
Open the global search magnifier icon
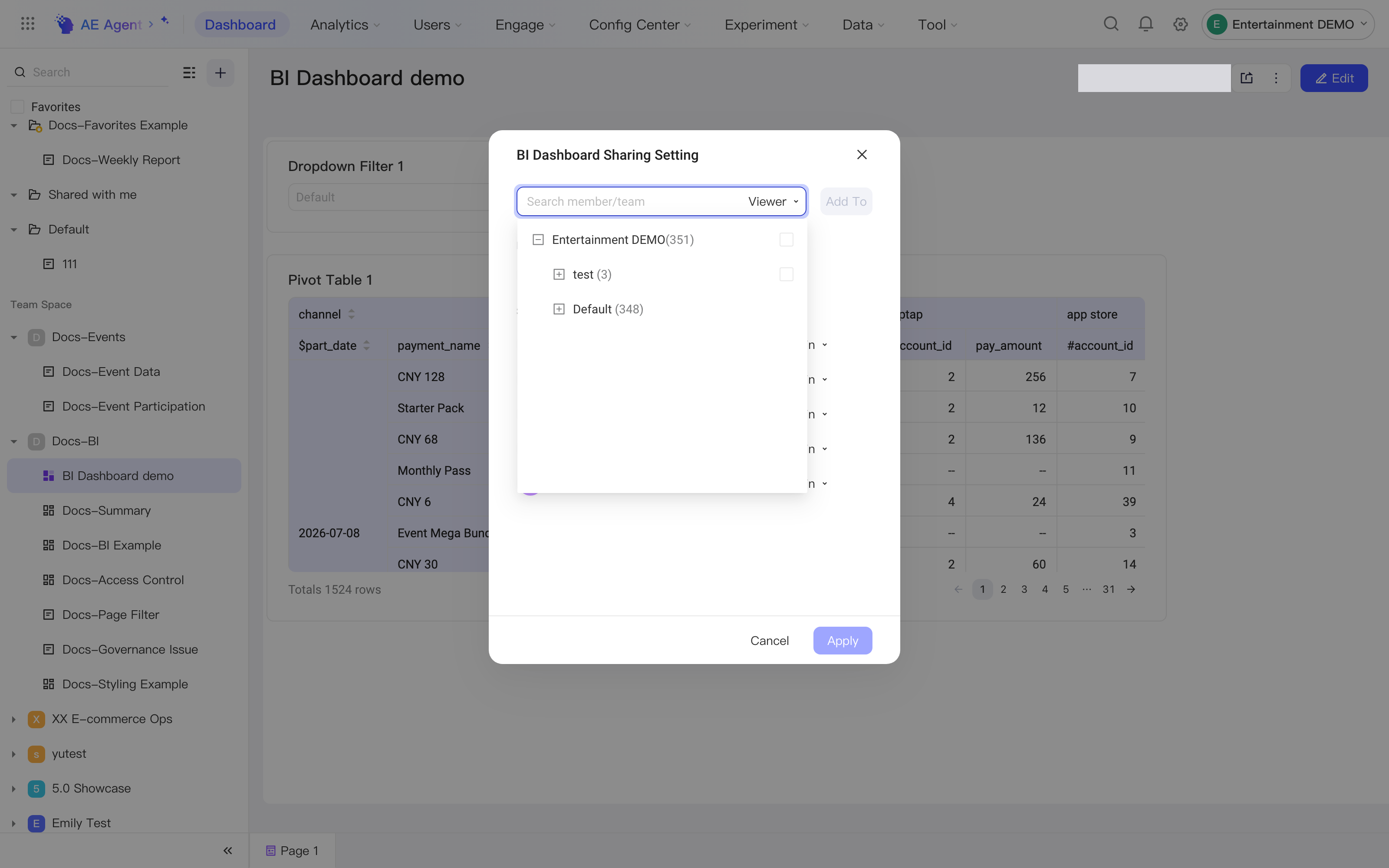(x=1111, y=24)
